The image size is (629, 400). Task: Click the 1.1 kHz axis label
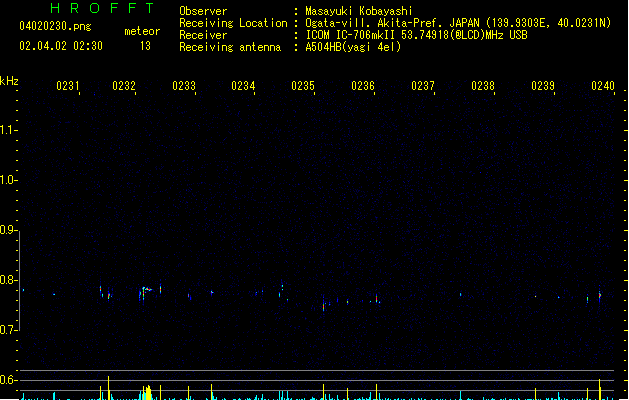coord(7,130)
